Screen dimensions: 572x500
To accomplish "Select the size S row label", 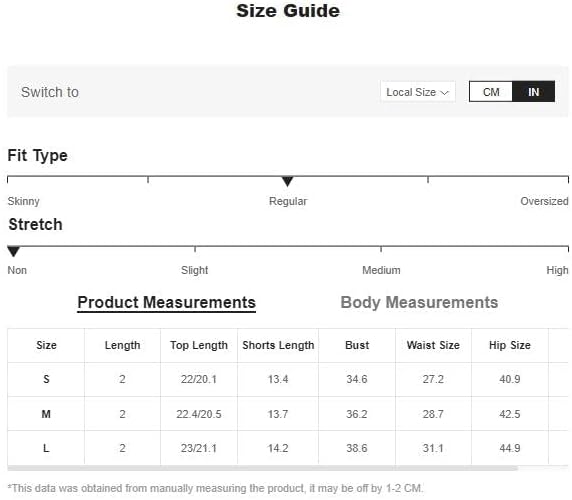I will point(46,379).
